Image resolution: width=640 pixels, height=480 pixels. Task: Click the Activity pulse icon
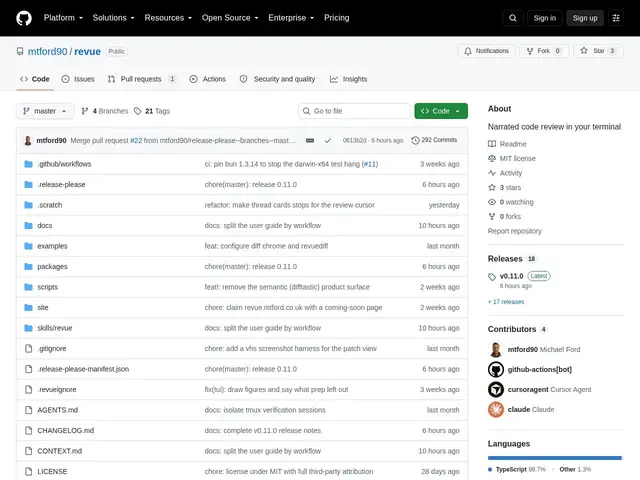point(492,173)
